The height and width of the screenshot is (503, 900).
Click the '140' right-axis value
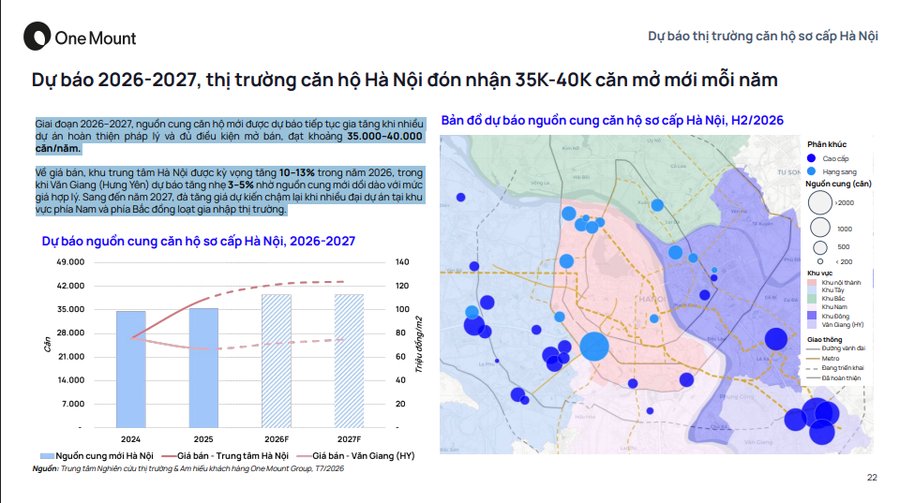pos(402,262)
